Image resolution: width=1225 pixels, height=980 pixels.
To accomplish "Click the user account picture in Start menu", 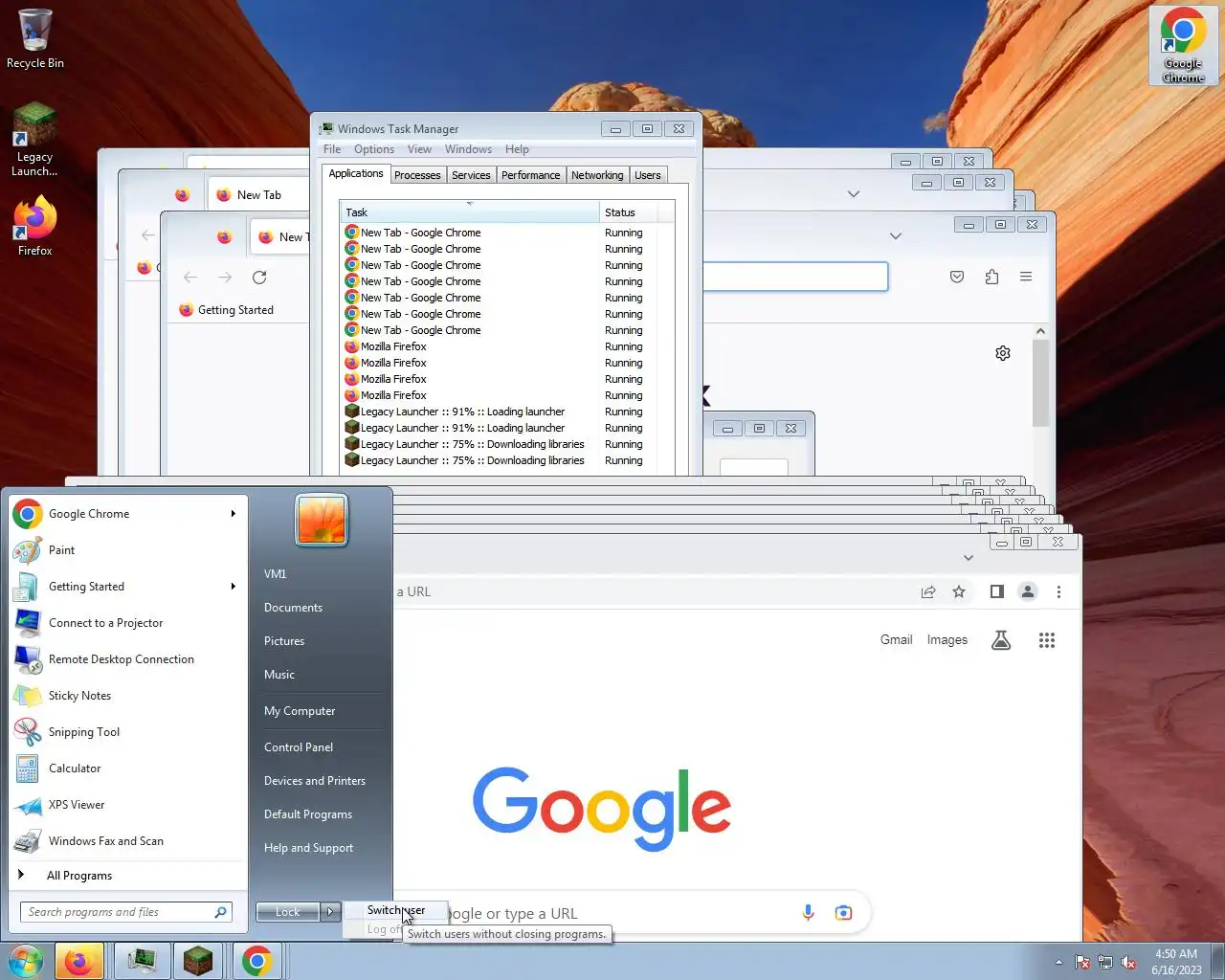I will click(x=322, y=520).
